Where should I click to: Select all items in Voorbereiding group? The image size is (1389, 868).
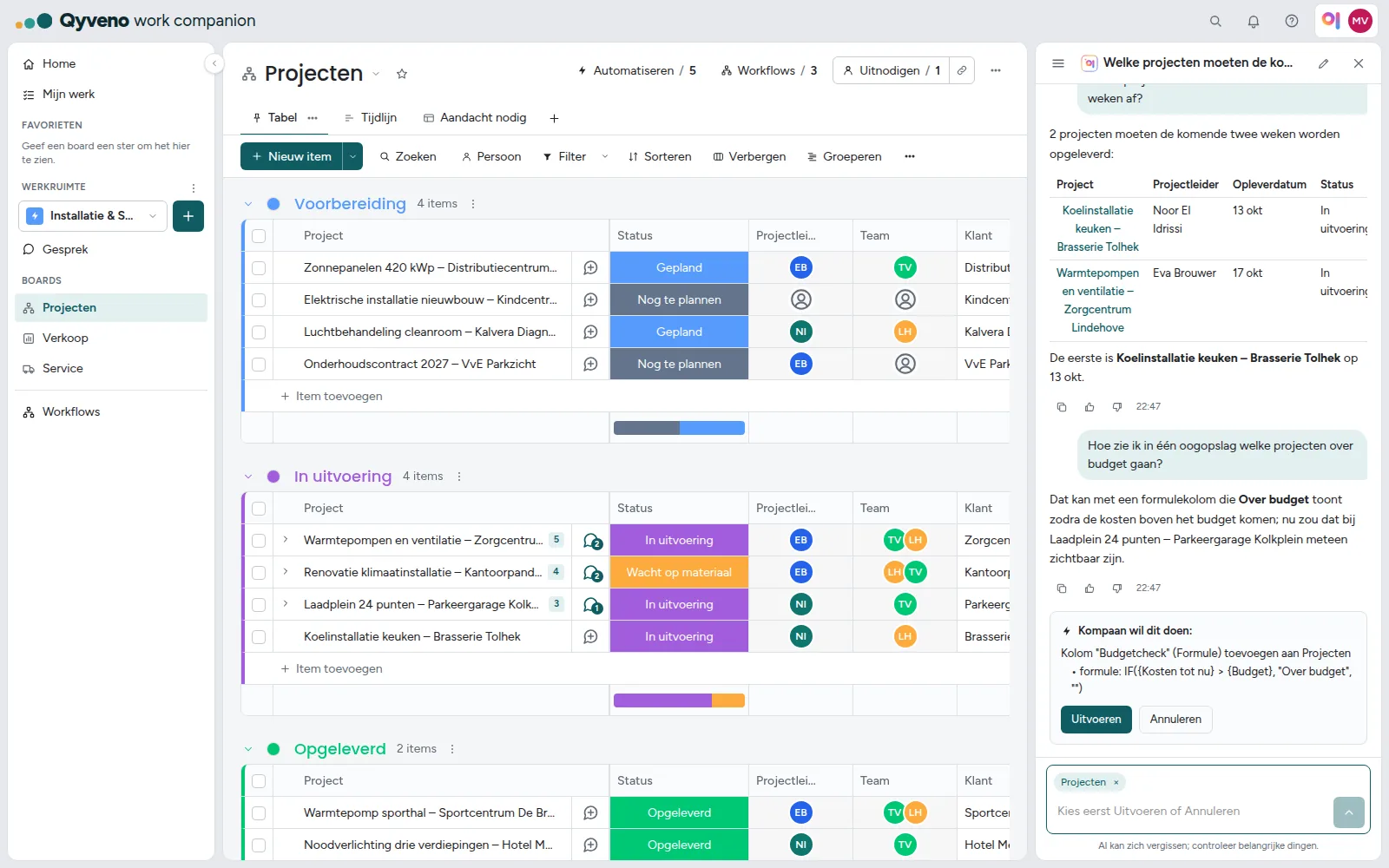coord(259,236)
